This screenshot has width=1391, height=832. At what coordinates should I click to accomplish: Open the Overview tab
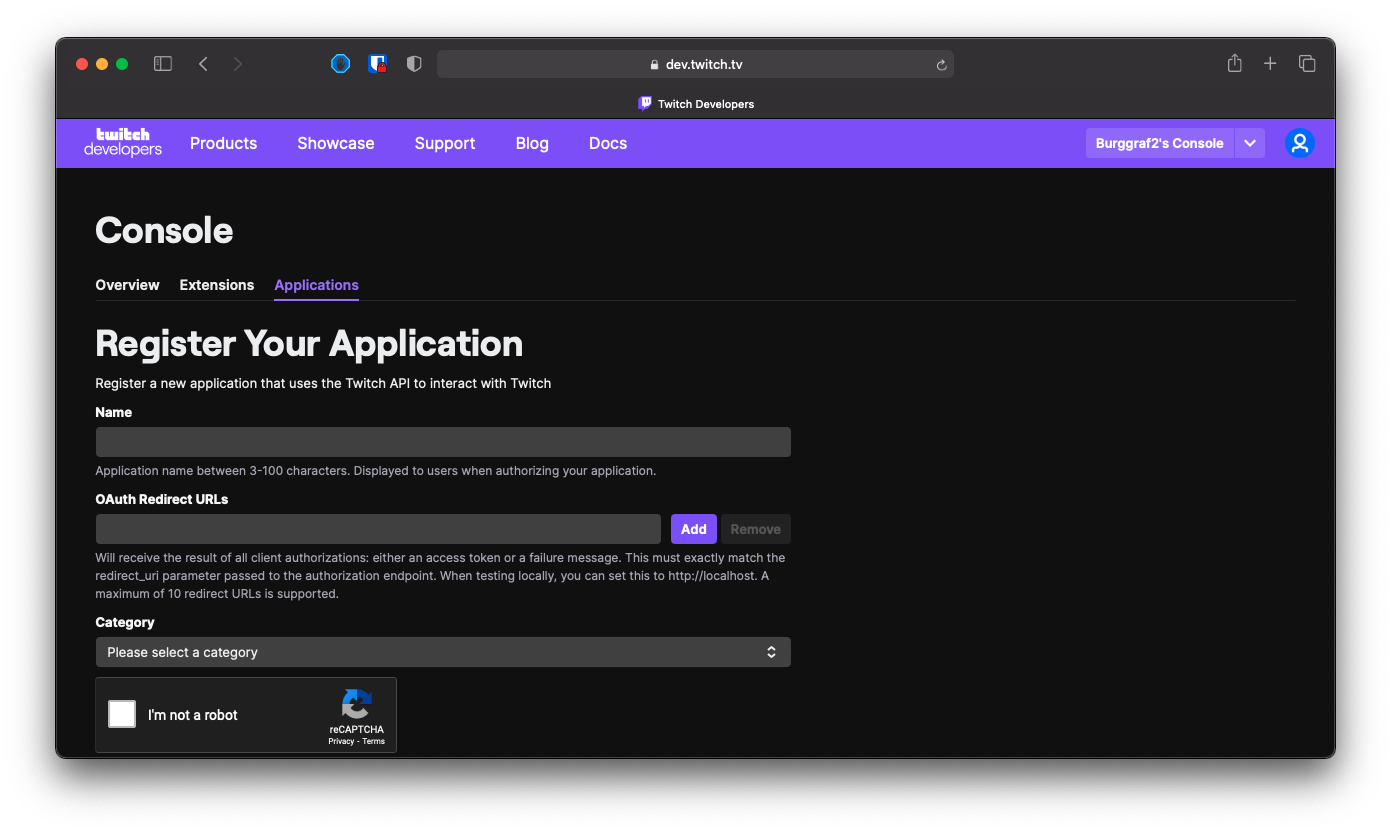point(127,285)
